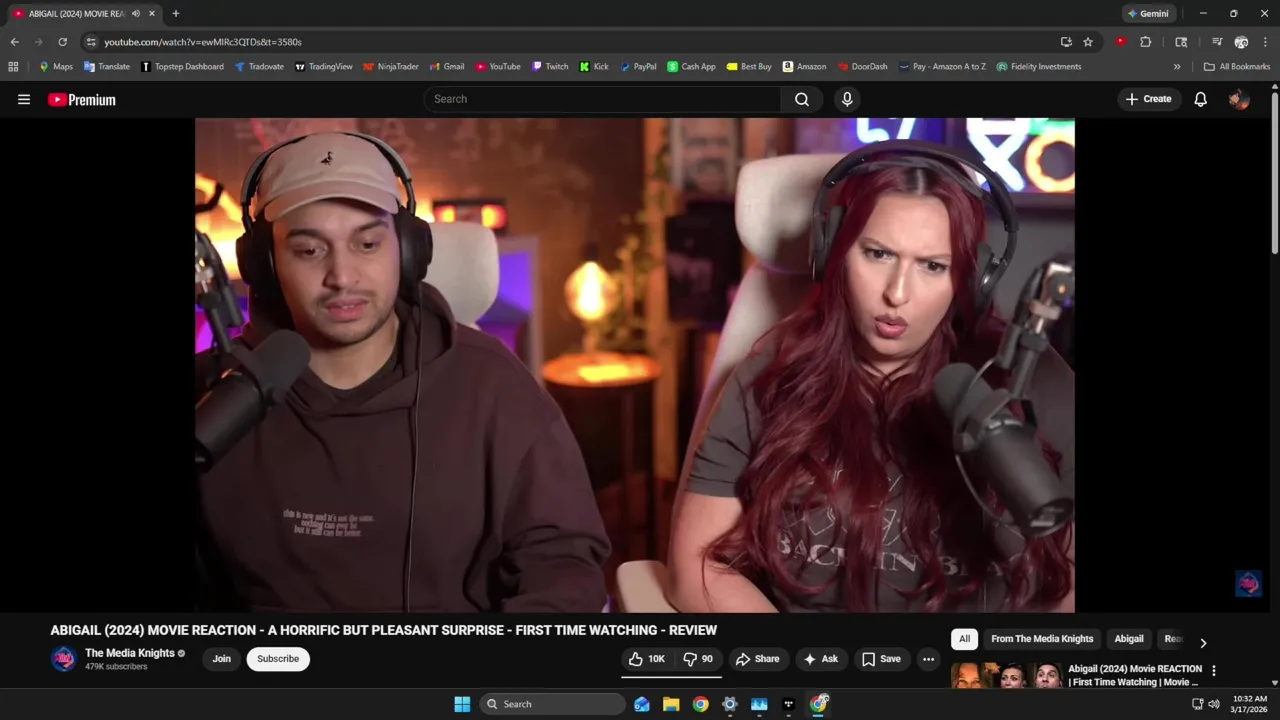Image resolution: width=1280 pixels, height=720 pixels.
Task: View site information icon in address bar
Action: click(91, 42)
